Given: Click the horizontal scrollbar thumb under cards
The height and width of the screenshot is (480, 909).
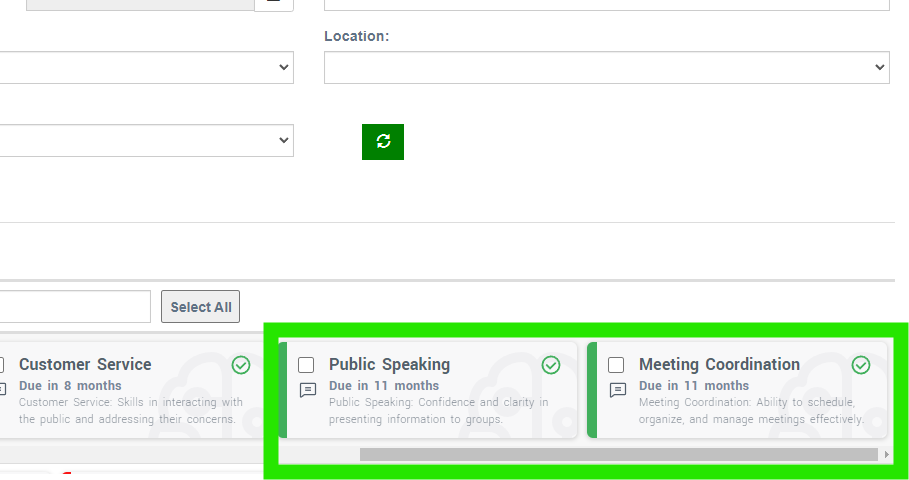Looking at the screenshot, I should coord(619,454).
